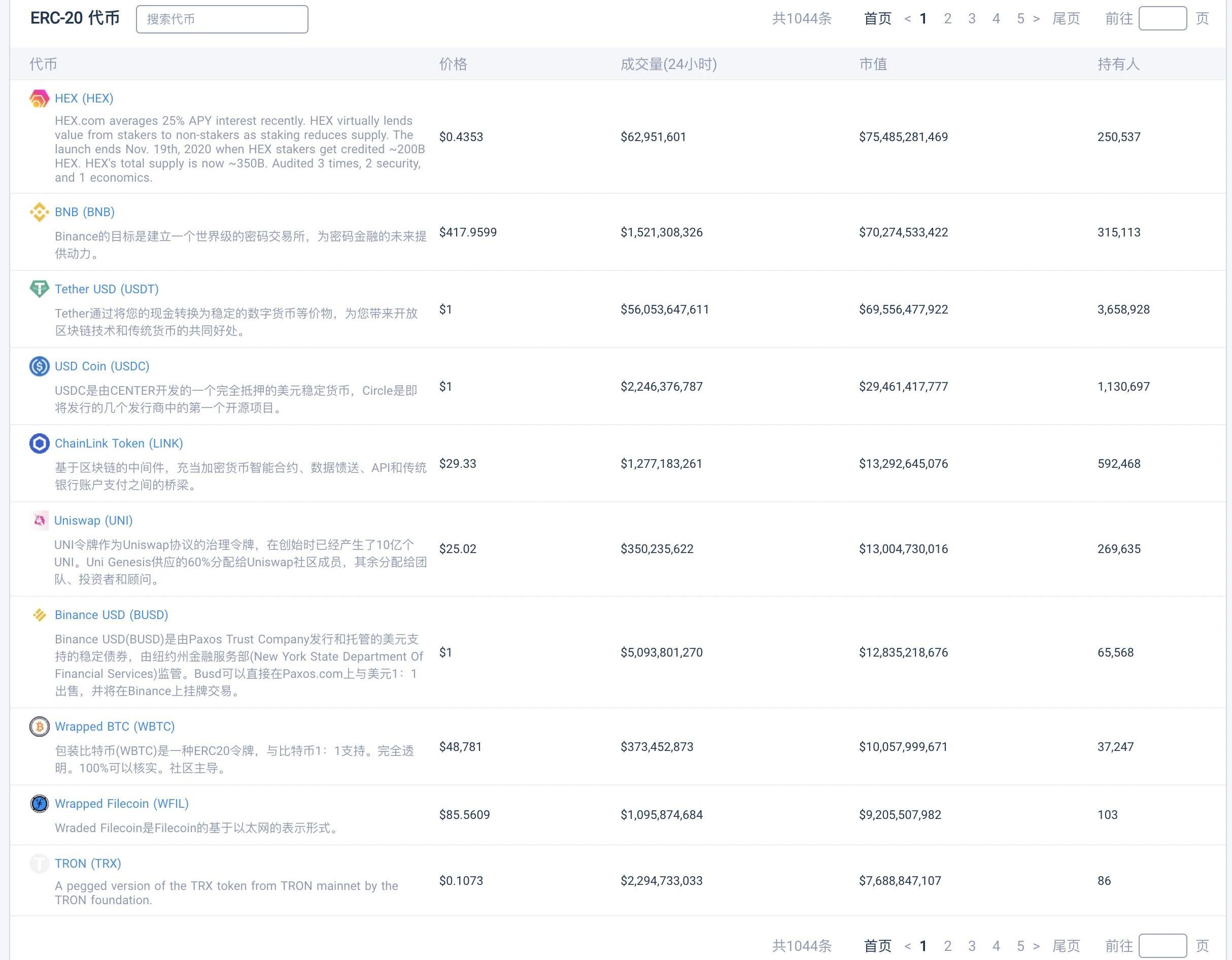This screenshot has height=960, width=1232.
Task: Focus the 搜索代币 search field
Action: click(222, 19)
